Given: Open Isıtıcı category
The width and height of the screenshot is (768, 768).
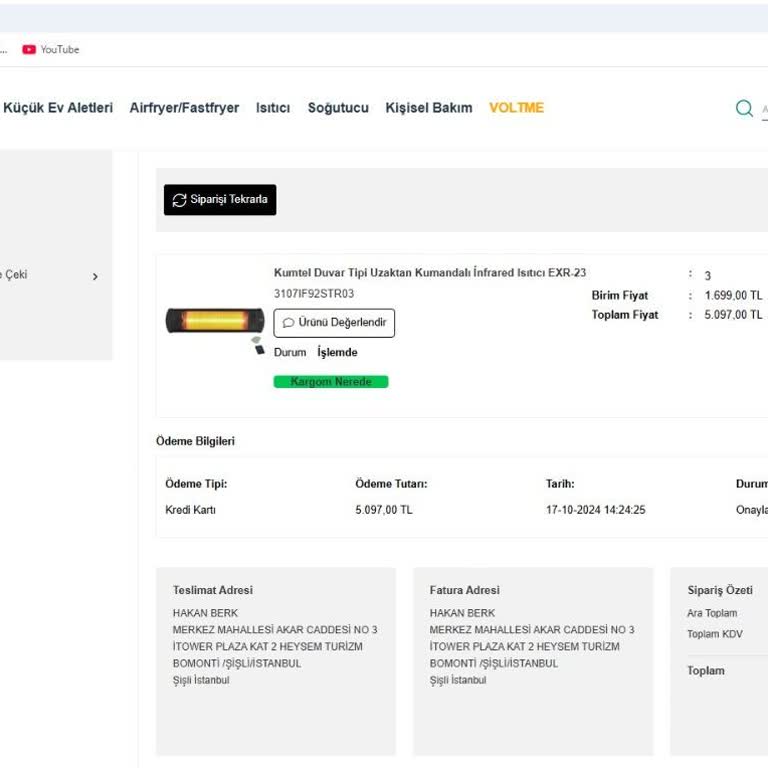Looking at the screenshot, I should [273, 108].
